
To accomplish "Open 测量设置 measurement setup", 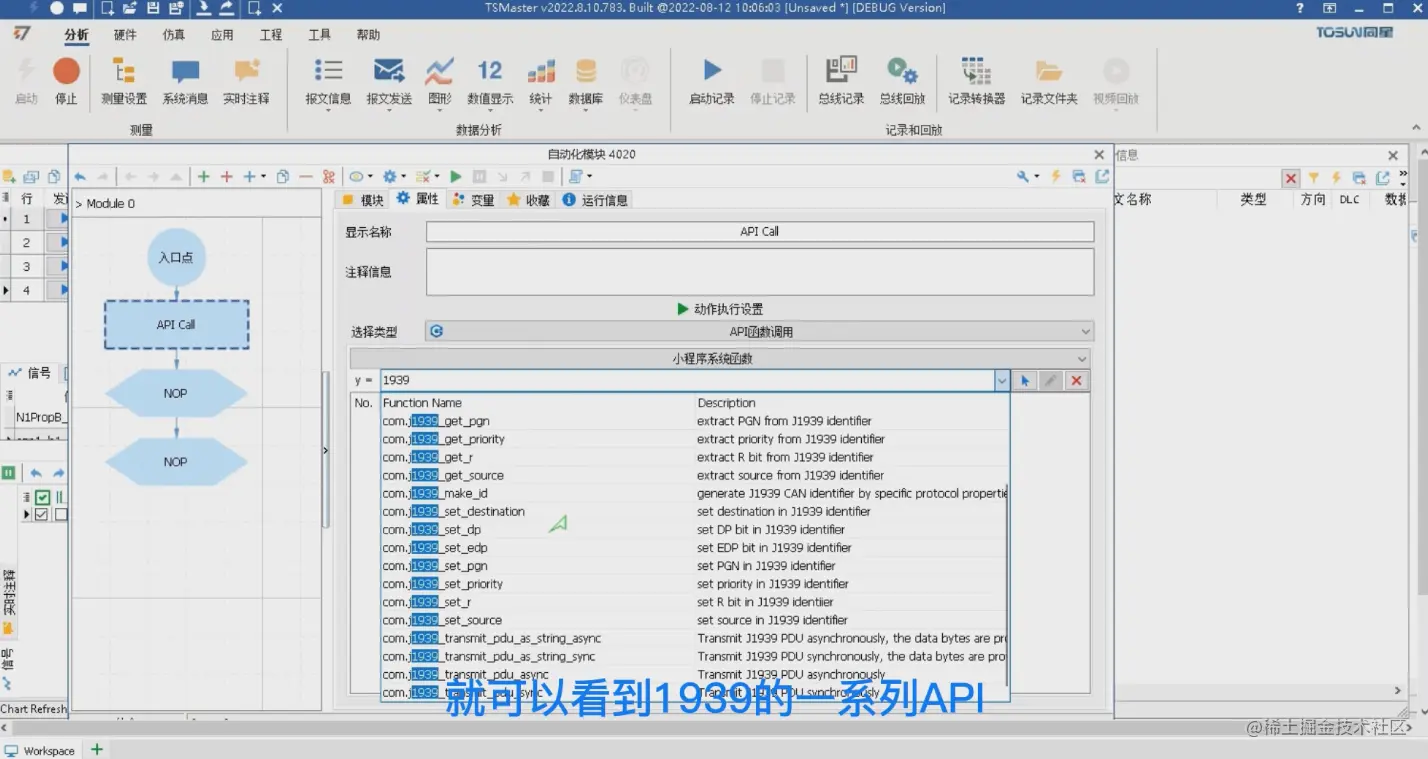I will pyautogui.click(x=124, y=81).
